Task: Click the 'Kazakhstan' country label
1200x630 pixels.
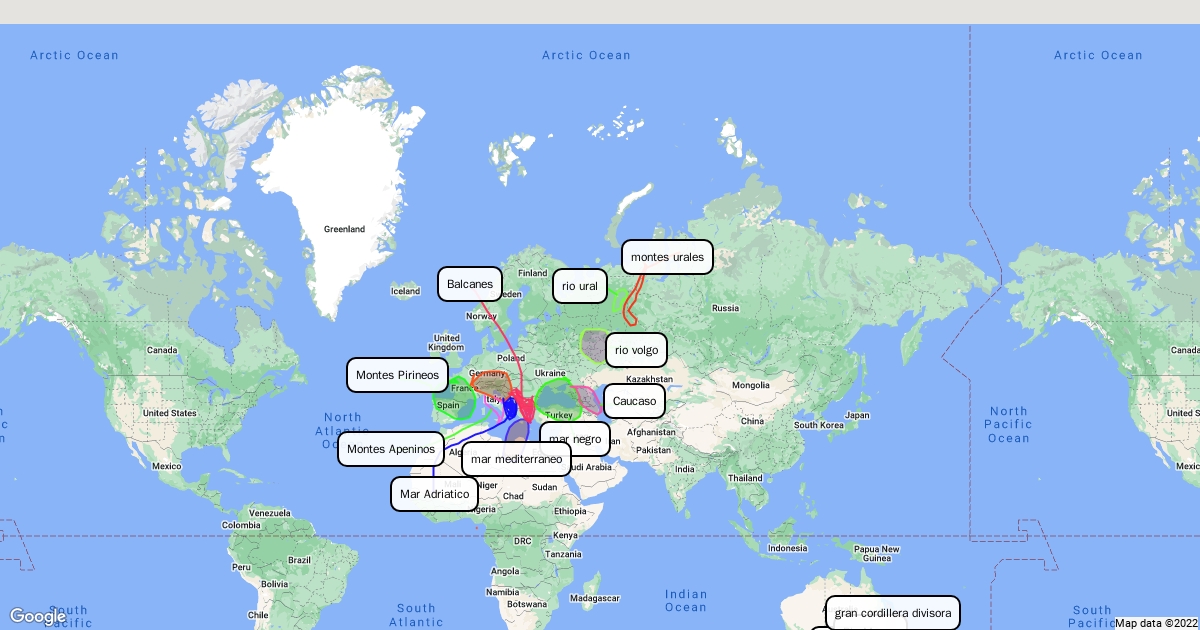Action: (650, 380)
